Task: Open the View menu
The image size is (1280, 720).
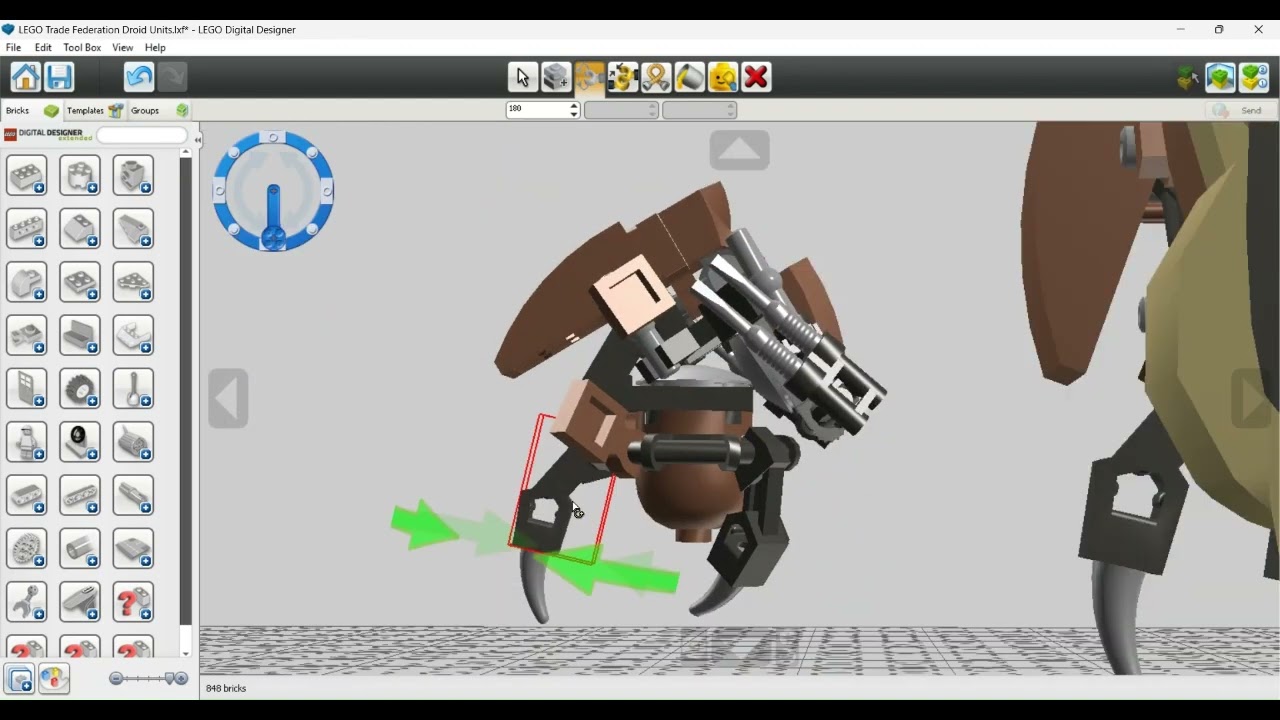Action: click(122, 47)
